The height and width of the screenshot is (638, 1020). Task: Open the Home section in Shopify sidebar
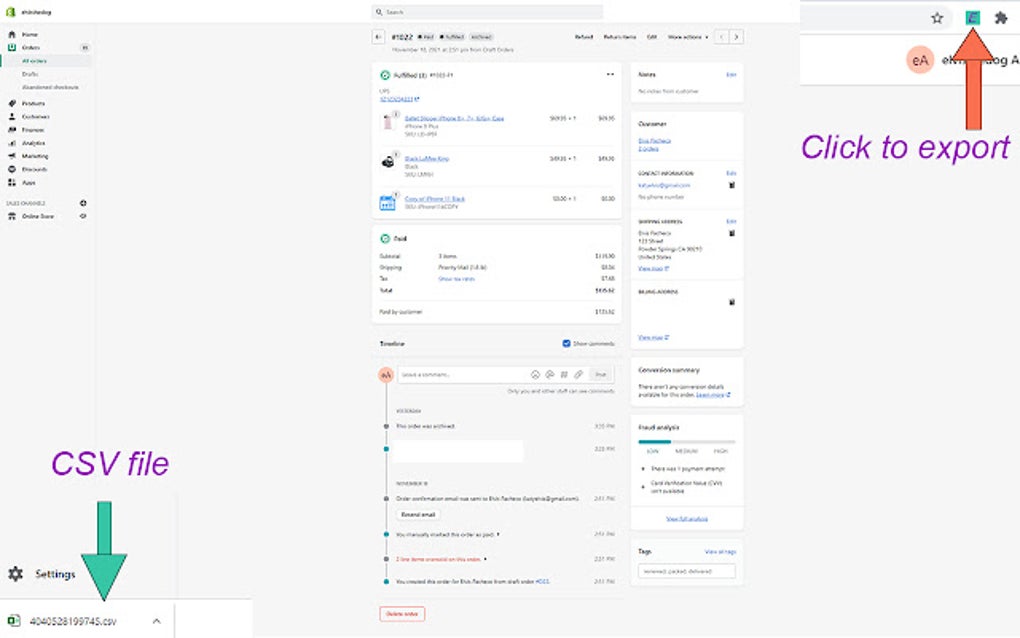click(x=29, y=35)
